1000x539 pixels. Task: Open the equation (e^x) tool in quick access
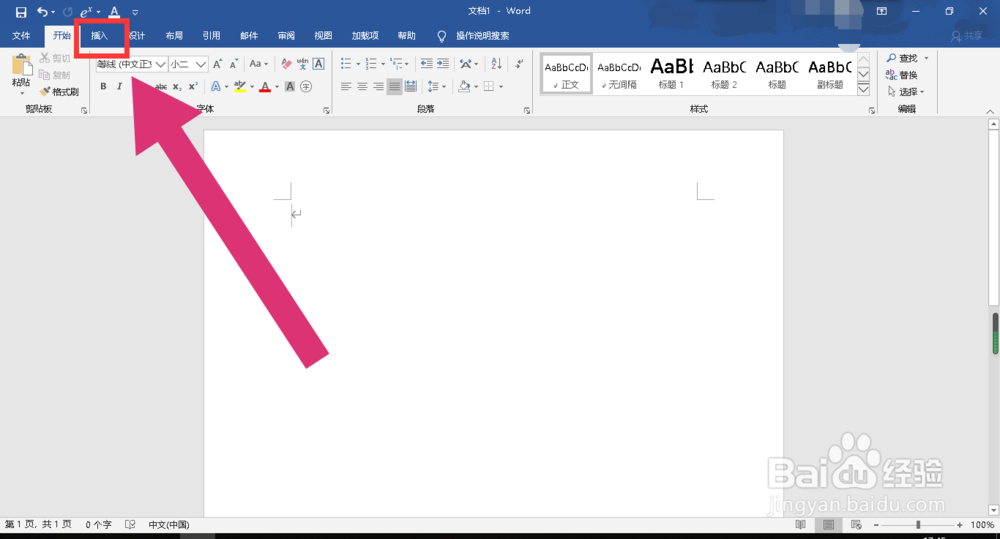[87, 11]
